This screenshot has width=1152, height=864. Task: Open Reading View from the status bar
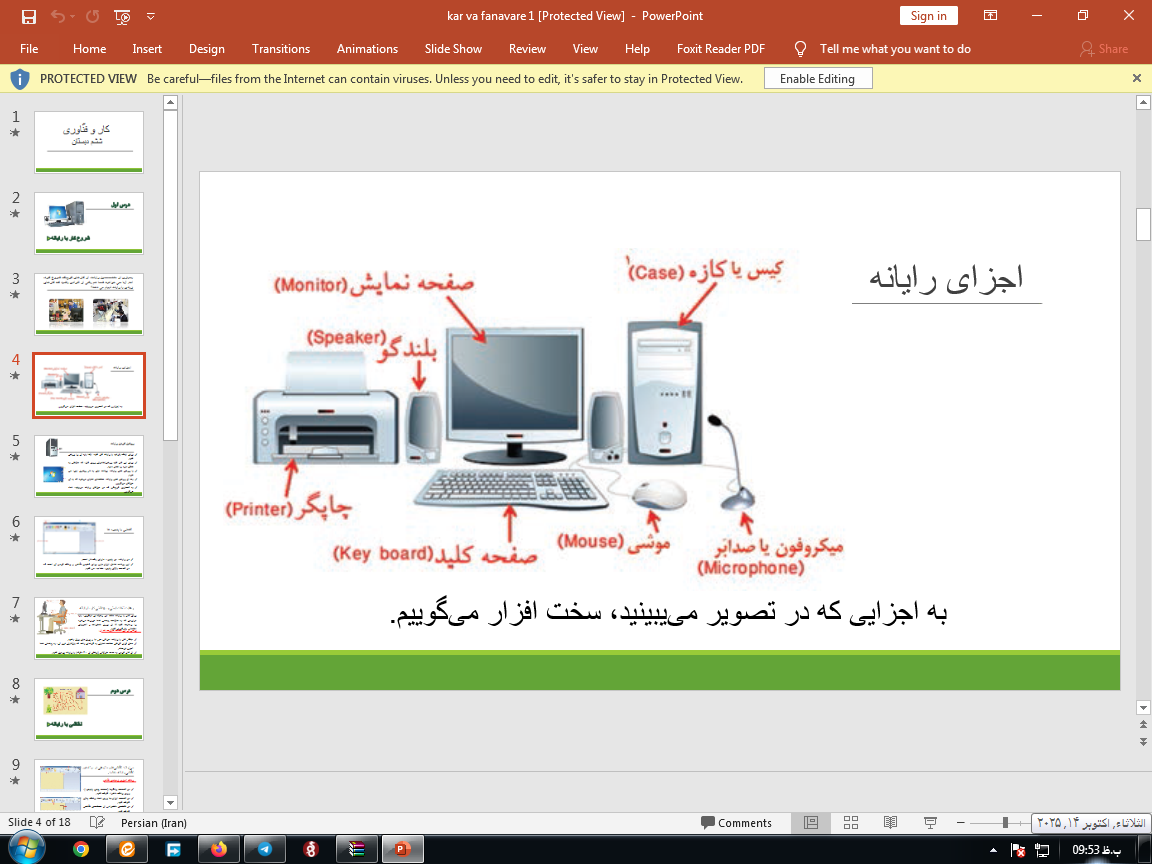[890, 822]
